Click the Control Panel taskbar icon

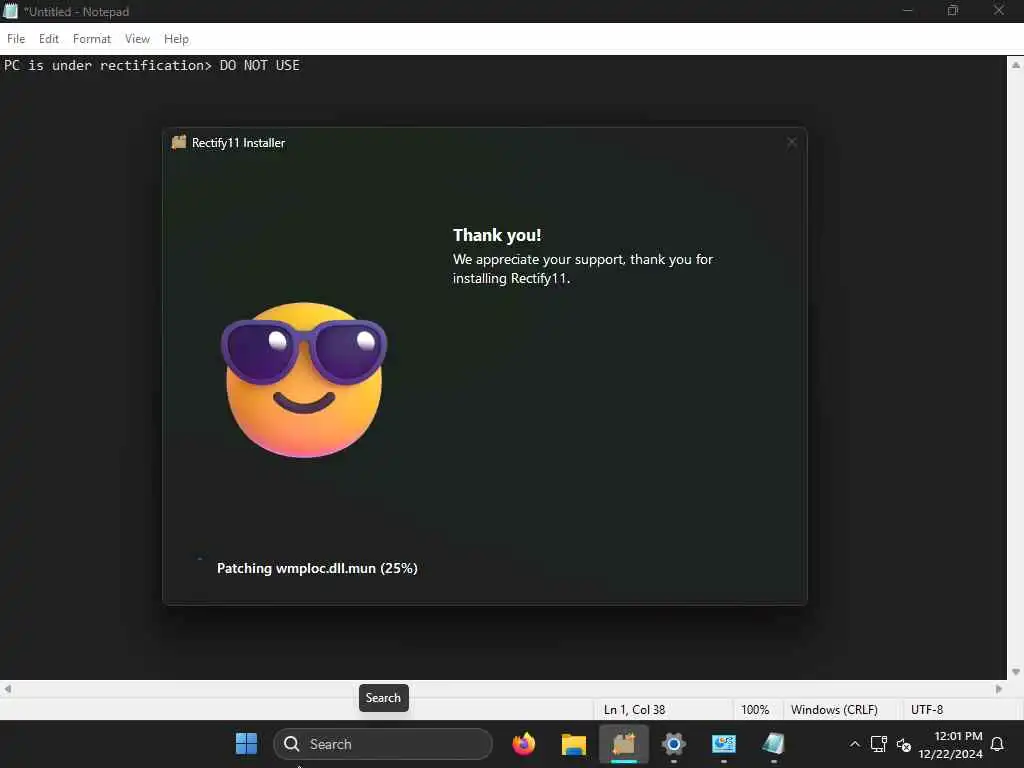click(x=724, y=744)
